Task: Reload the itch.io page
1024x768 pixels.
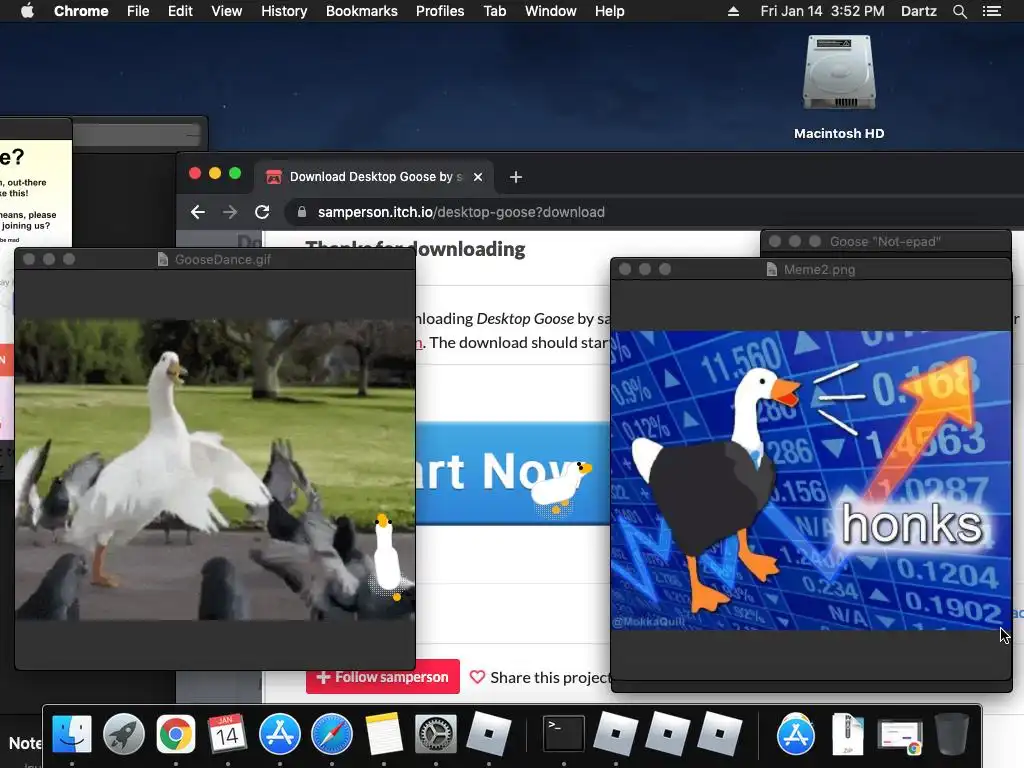Action: [x=262, y=212]
